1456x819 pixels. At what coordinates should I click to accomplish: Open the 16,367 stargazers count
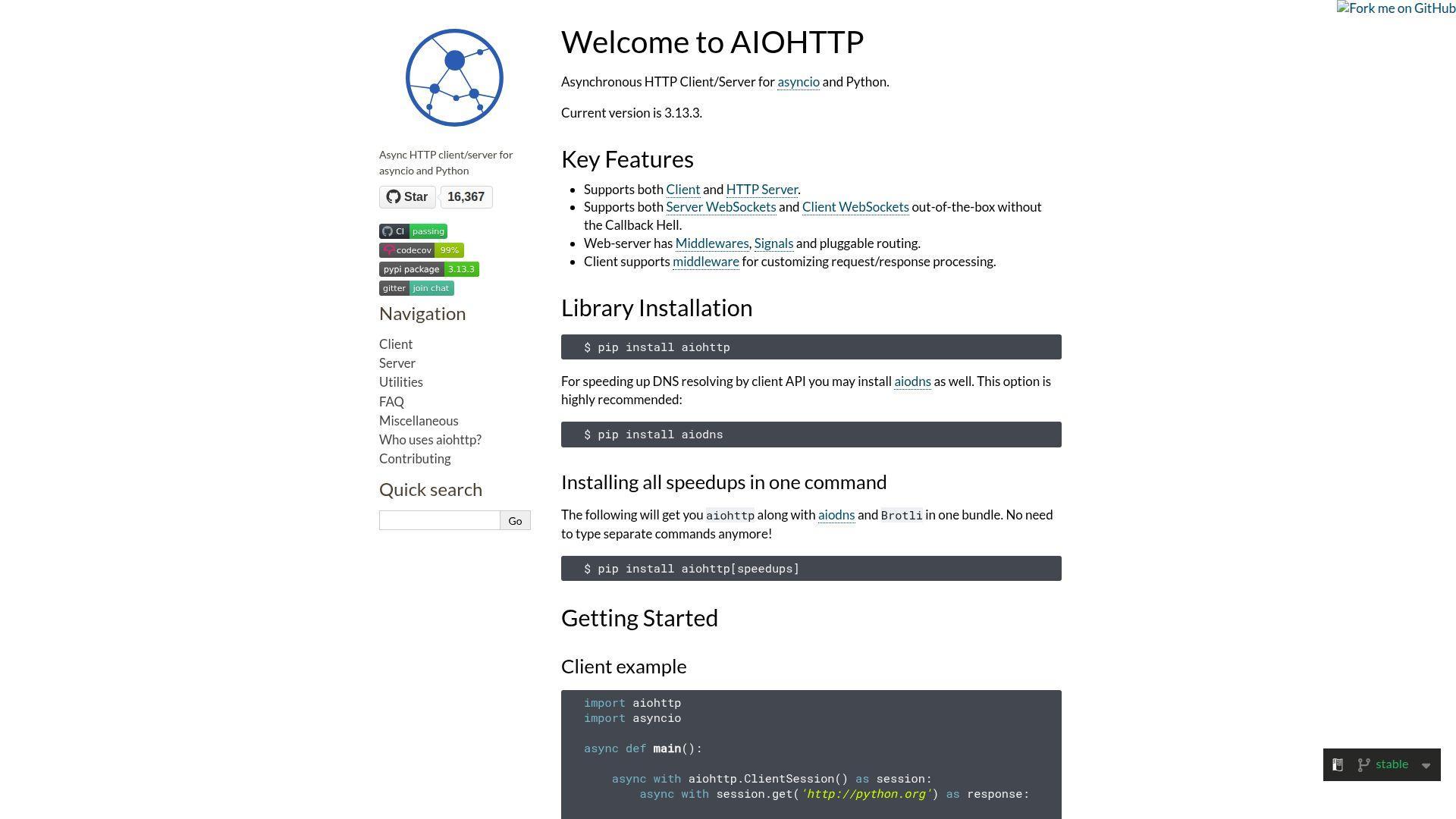(x=466, y=197)
